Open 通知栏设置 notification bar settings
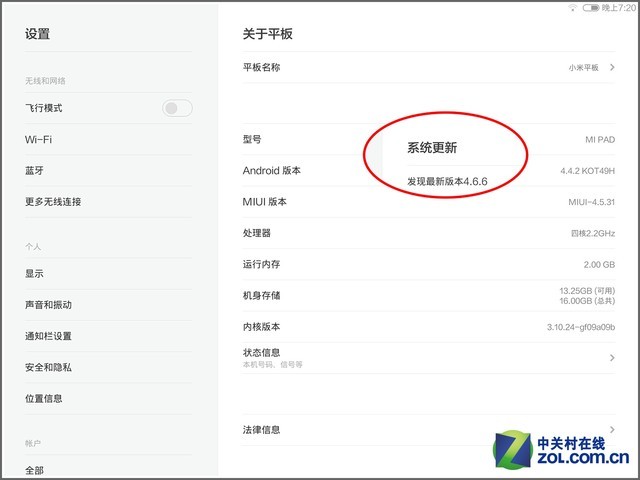 coord(48,336)
